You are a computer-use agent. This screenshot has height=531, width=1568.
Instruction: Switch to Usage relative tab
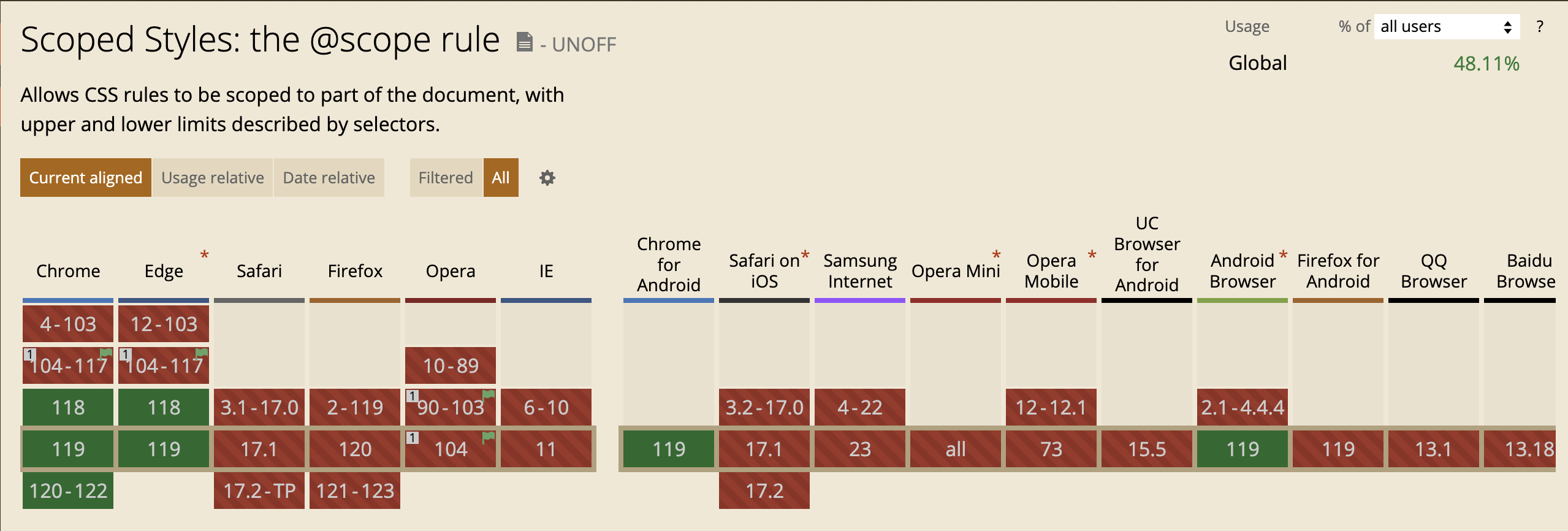point(213,178)
